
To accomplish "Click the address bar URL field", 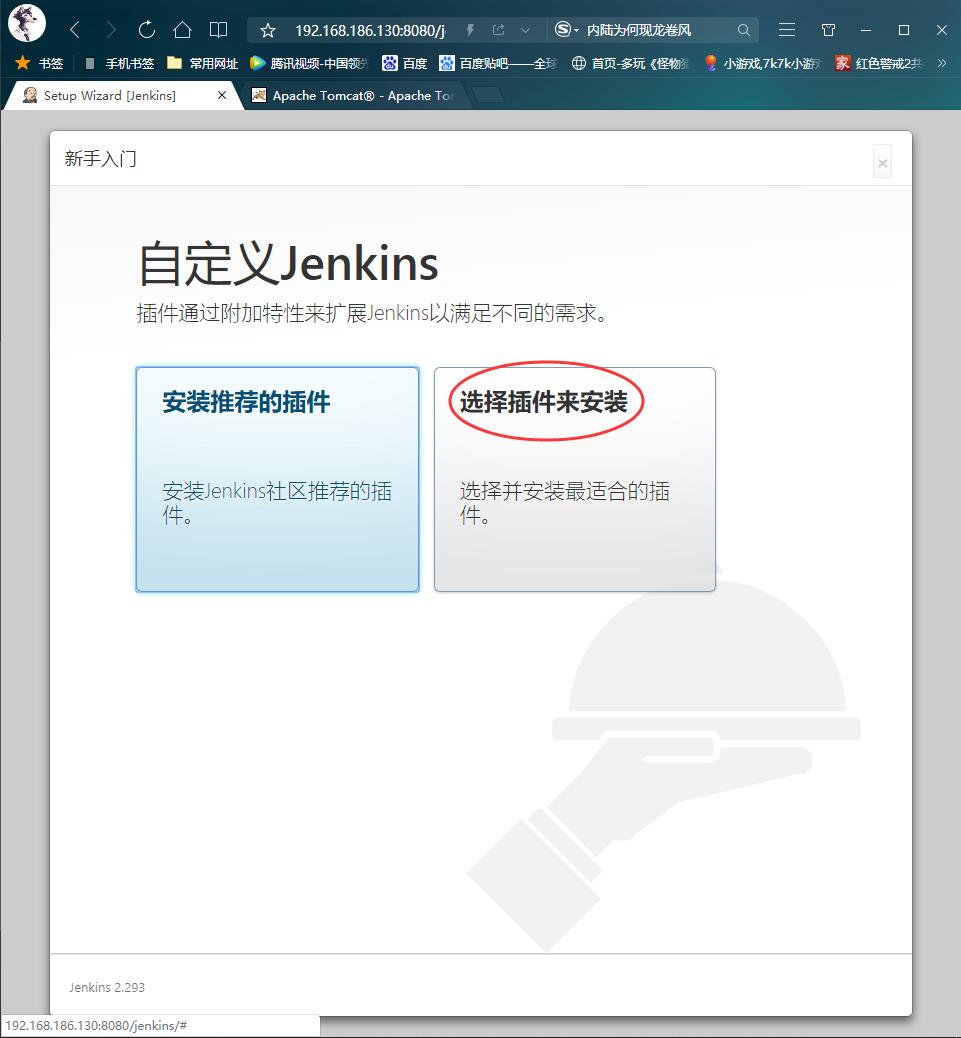I will coord(370,30).
